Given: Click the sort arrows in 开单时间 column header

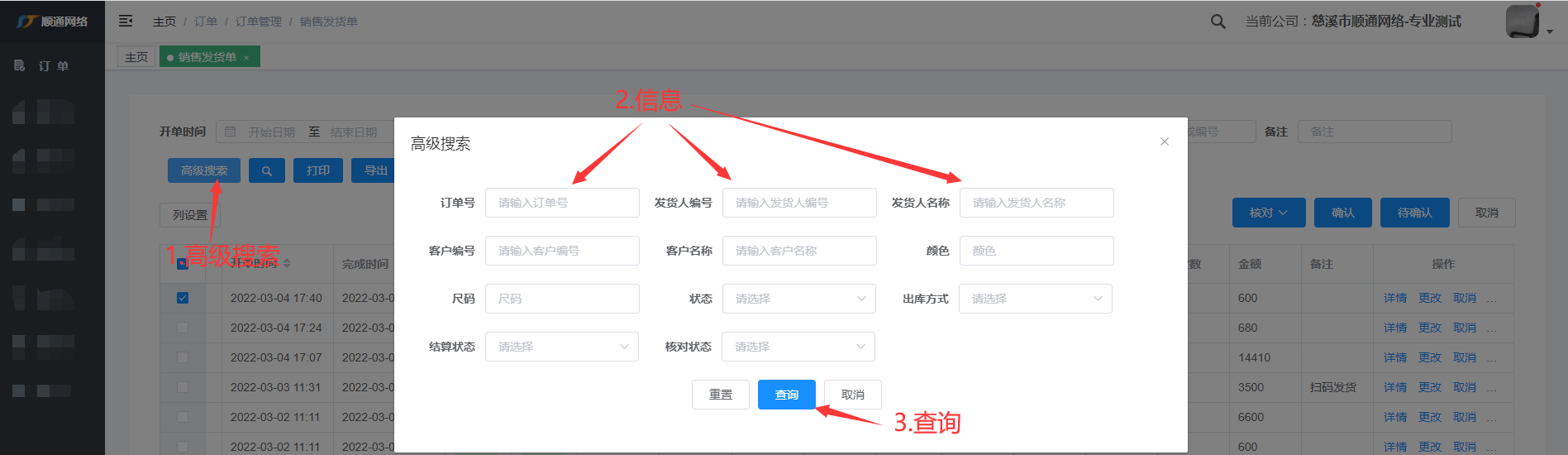Looking at the screenshot, I should (287, 263).
